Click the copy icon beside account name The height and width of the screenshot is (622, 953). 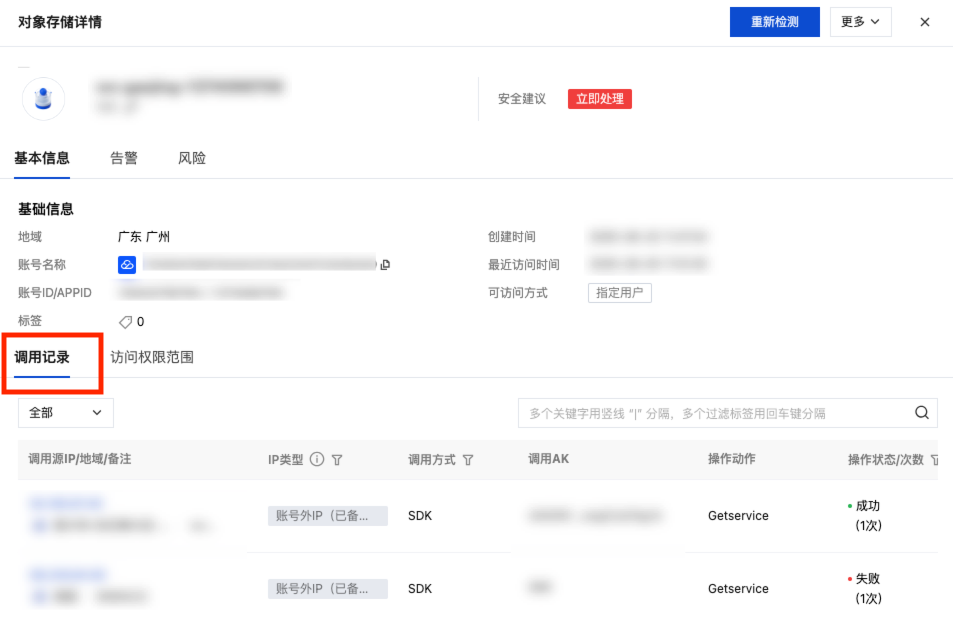click(385, 265)
